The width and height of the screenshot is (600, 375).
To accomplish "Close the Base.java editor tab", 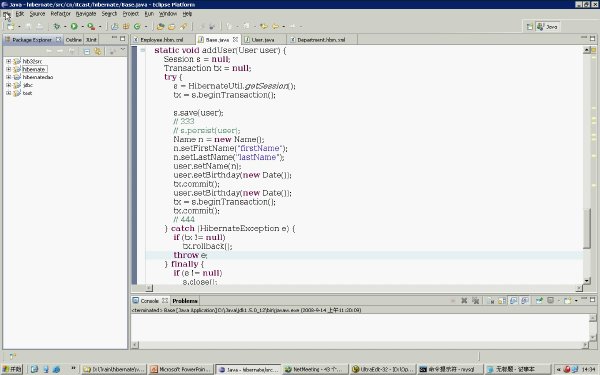I will (x=235, y=39).
